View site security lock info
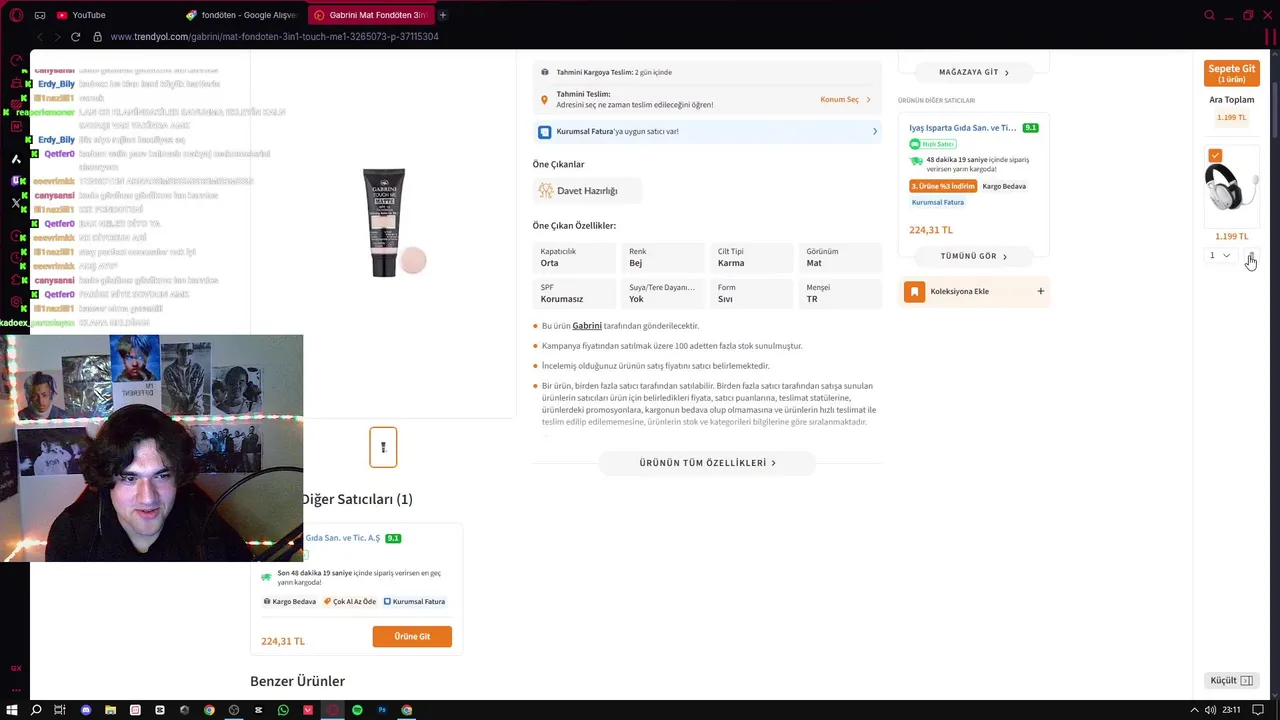The width and height of the screenshot is (1280, 720). tap(97, 37)
